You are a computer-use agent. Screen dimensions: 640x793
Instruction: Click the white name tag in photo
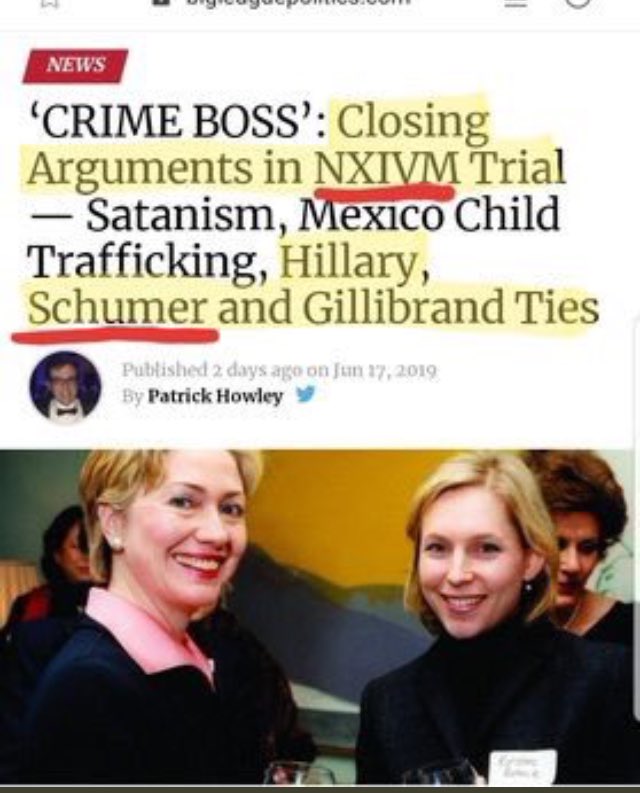pyautogui.click(x=523, y=766)
